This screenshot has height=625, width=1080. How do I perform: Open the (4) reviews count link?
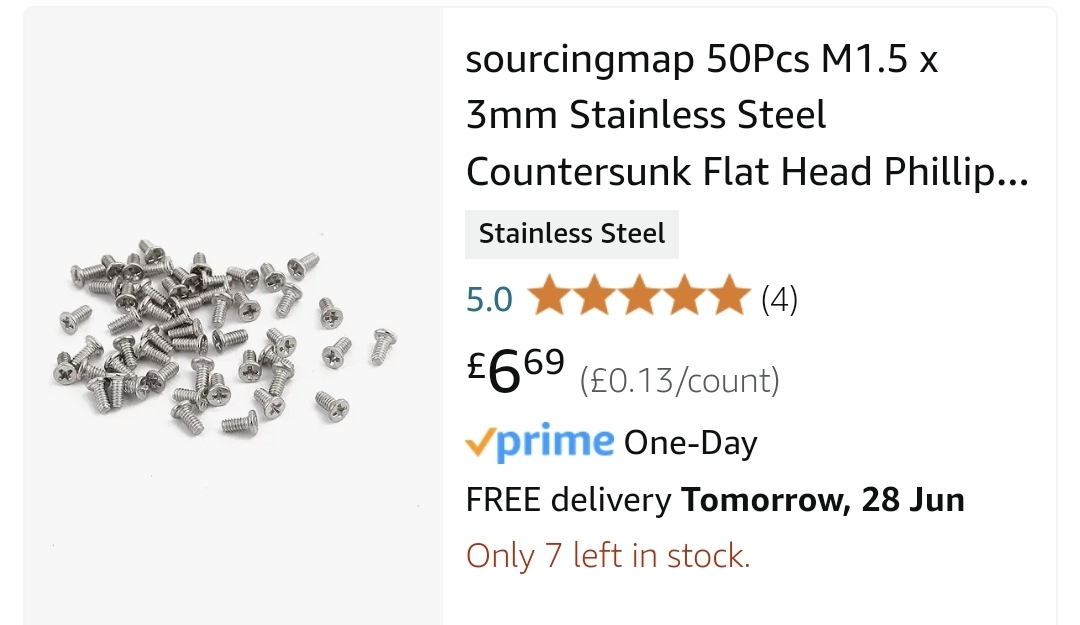coord(779,299)
